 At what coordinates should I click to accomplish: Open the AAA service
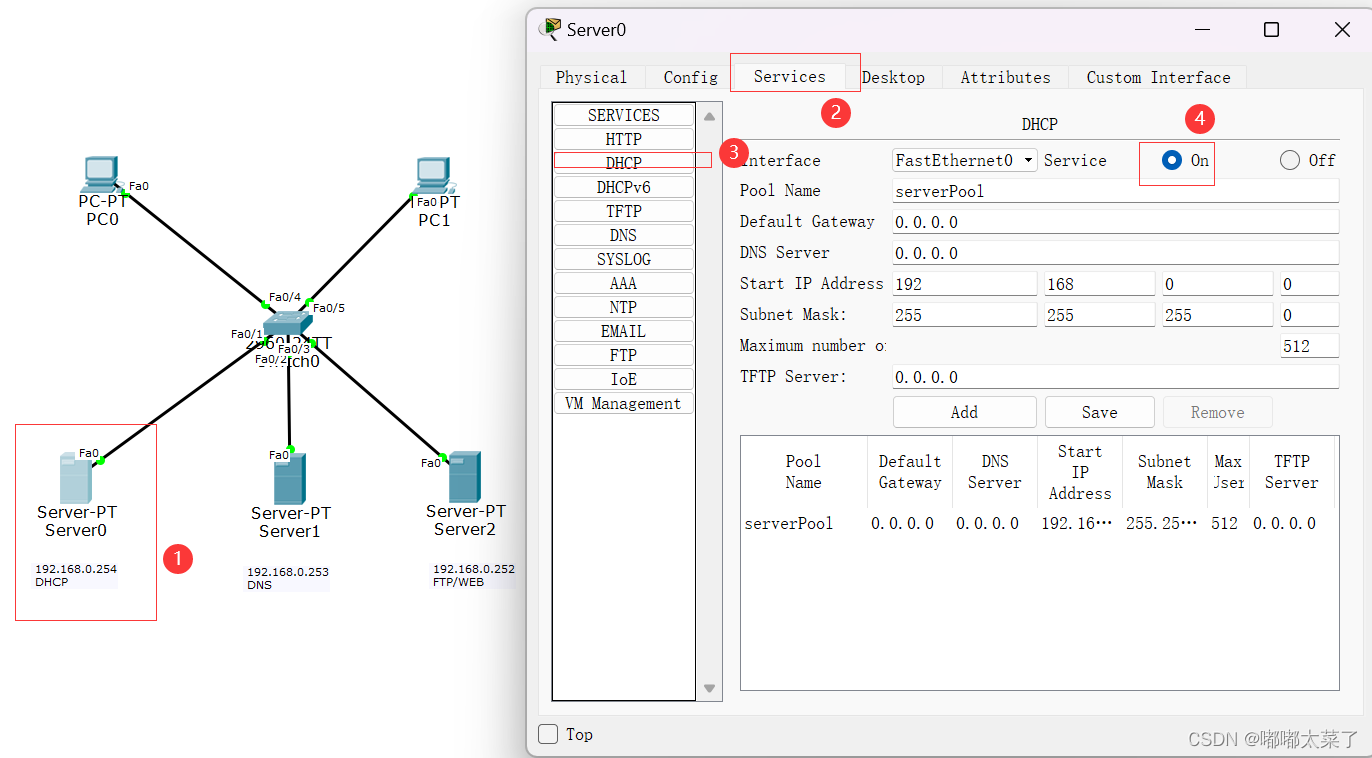click(624, 283)
